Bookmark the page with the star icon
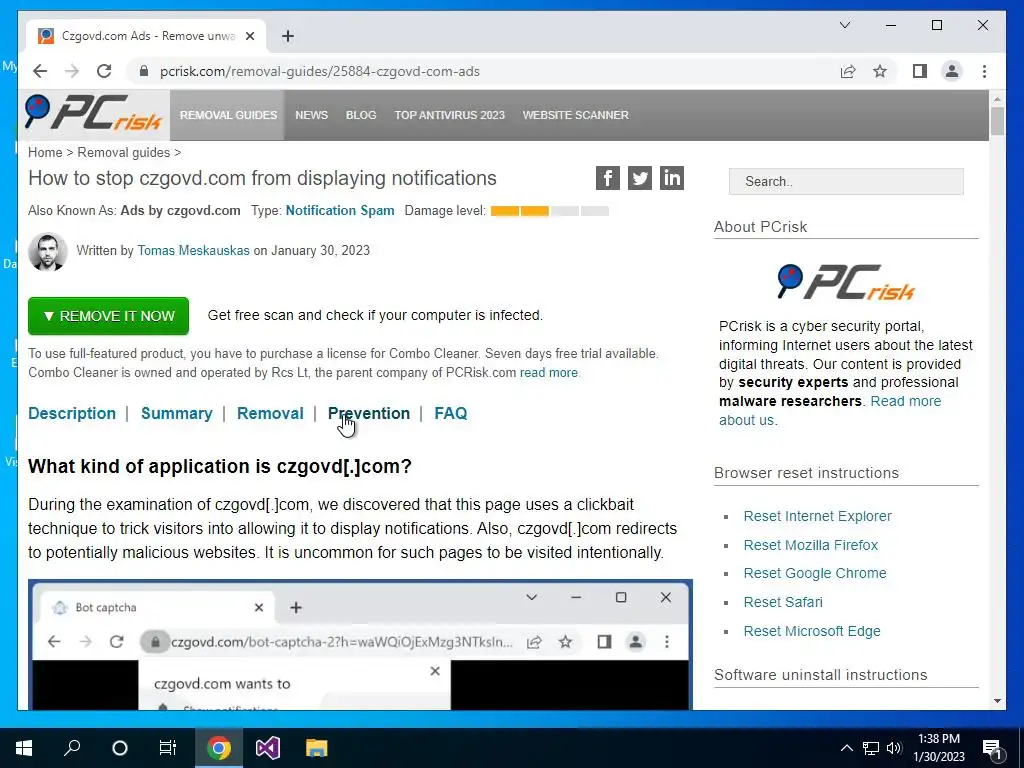The height and width of the screenshot is (768, 1024). [x=880, y=71]
